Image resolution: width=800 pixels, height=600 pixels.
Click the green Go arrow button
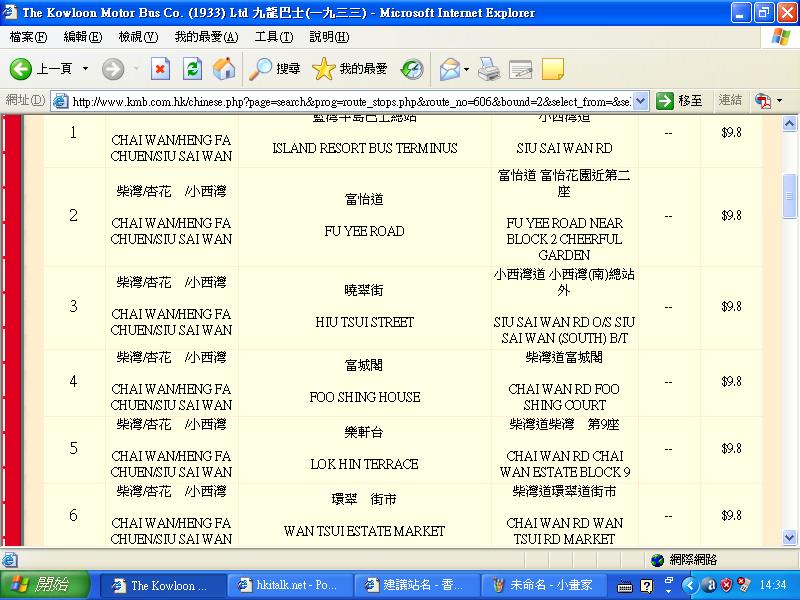(665, 101)
